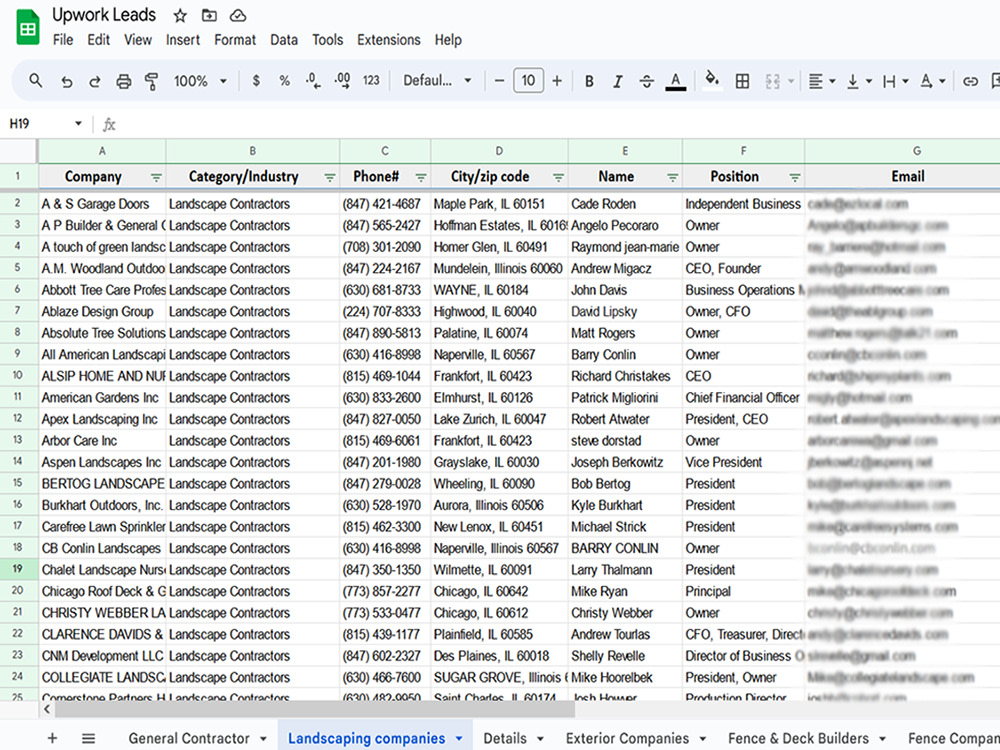Click the Decrease decimal places icon
1000x750 pixels.
(x=312, y=80)
